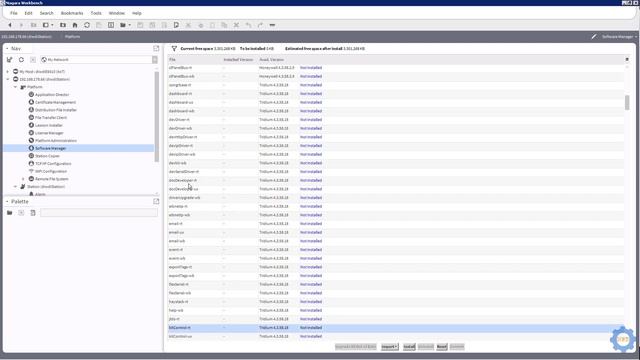Maximize the Palette panel using its corner icon

pyautogui.click(x=156, y=202)
